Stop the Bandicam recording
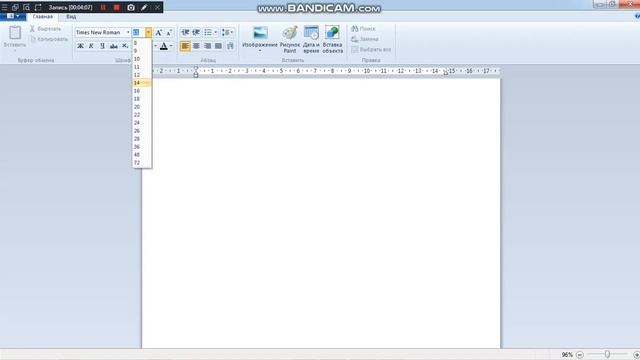The width and height of the screenshot is (640, 360). [x=116, y=7]
